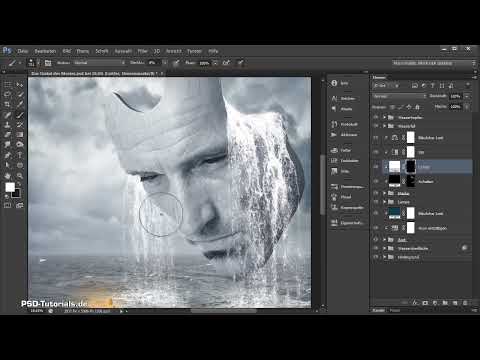480x360 pixels.
Task: Add a layer style with fx icon
Action: click(x=415, y=303)
